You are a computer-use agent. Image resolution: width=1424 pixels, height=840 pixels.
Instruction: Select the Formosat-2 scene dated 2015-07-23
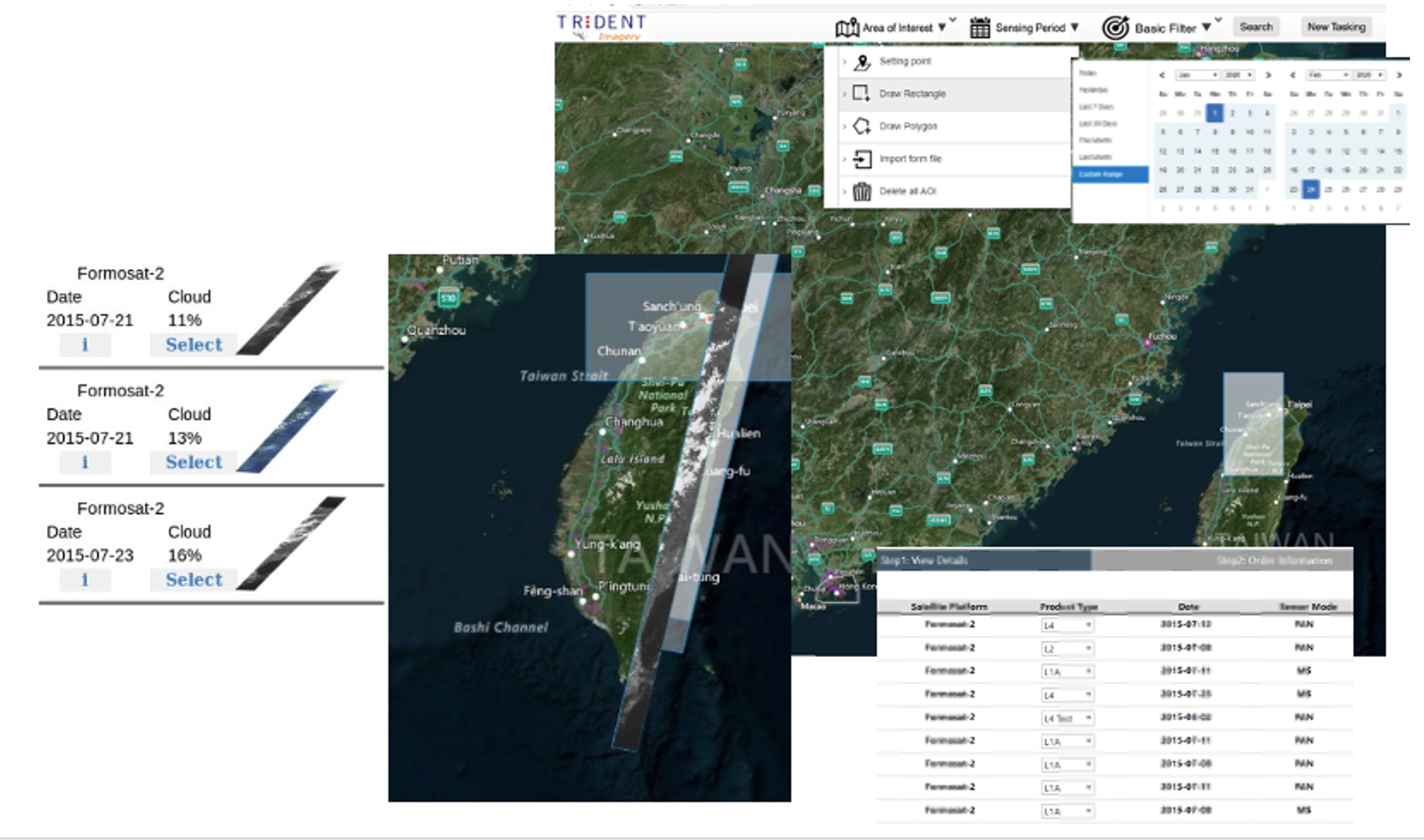194,580
